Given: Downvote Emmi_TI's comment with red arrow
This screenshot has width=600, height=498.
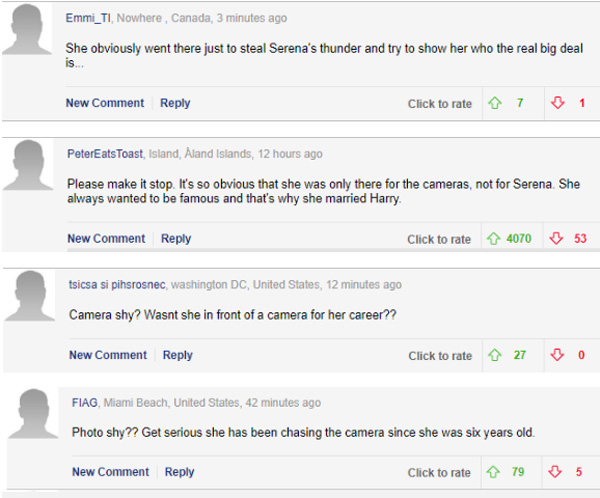Looking at the screenshot, I should pos(557,103).
